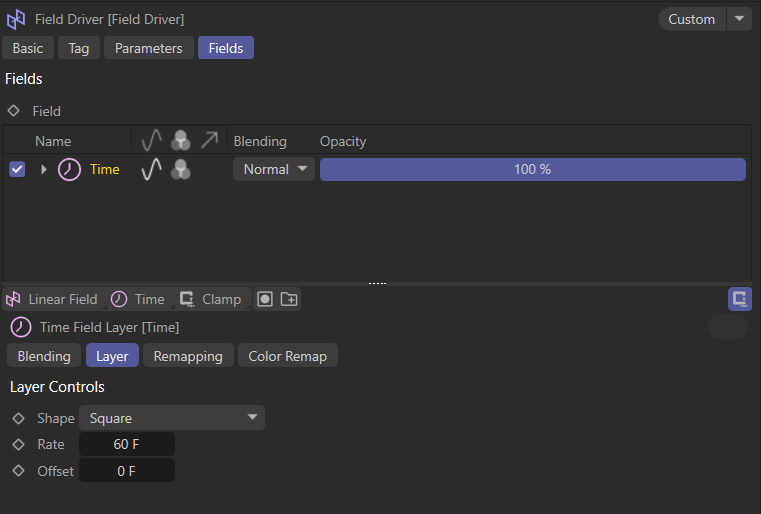Switch to the Parameters tab
Image resolution: width=761 pixels, height=514 pixels.
coord(148,48)
